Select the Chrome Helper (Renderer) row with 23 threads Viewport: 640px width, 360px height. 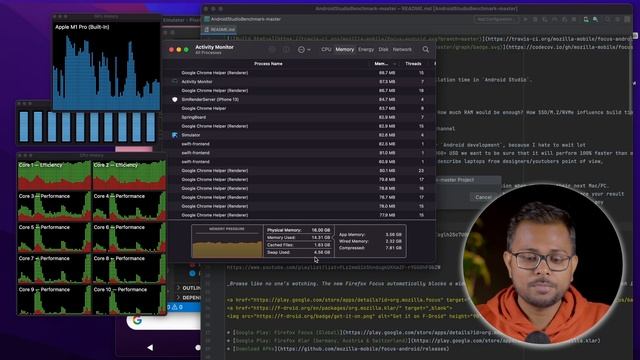(x=299, y=171)
